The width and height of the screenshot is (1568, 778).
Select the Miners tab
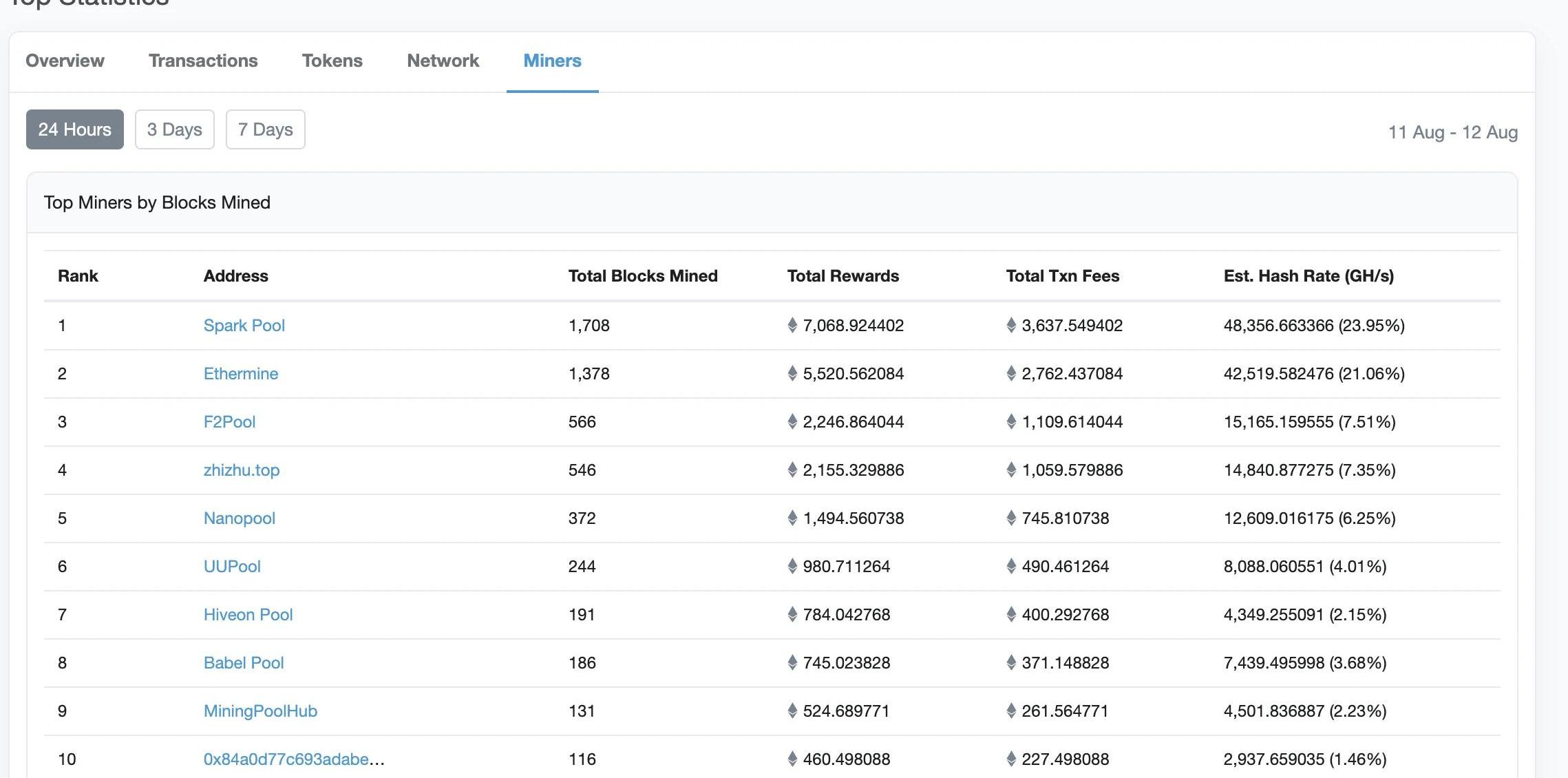(x=552, y=61)
